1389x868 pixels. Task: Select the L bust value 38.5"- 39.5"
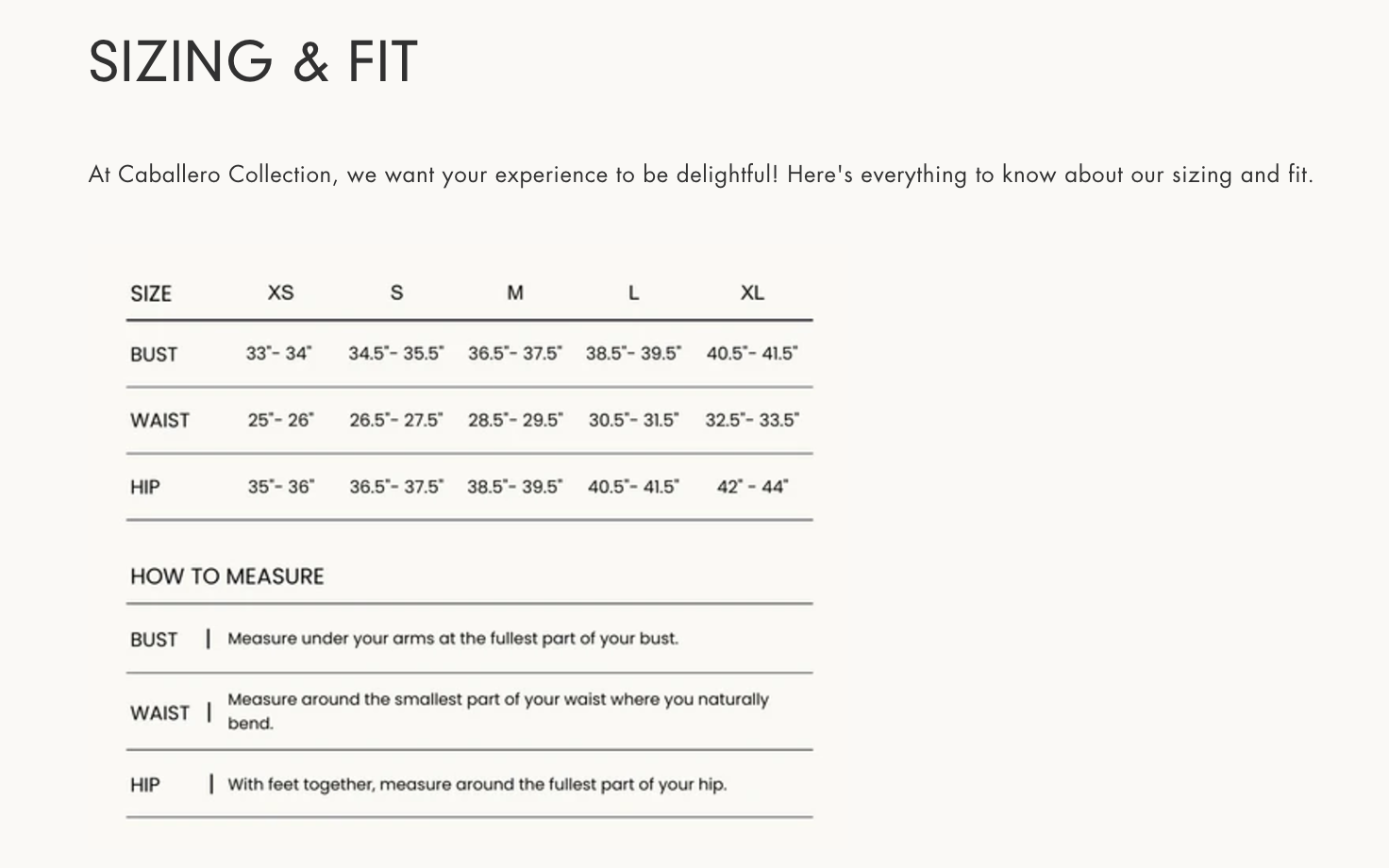point(633,354)
